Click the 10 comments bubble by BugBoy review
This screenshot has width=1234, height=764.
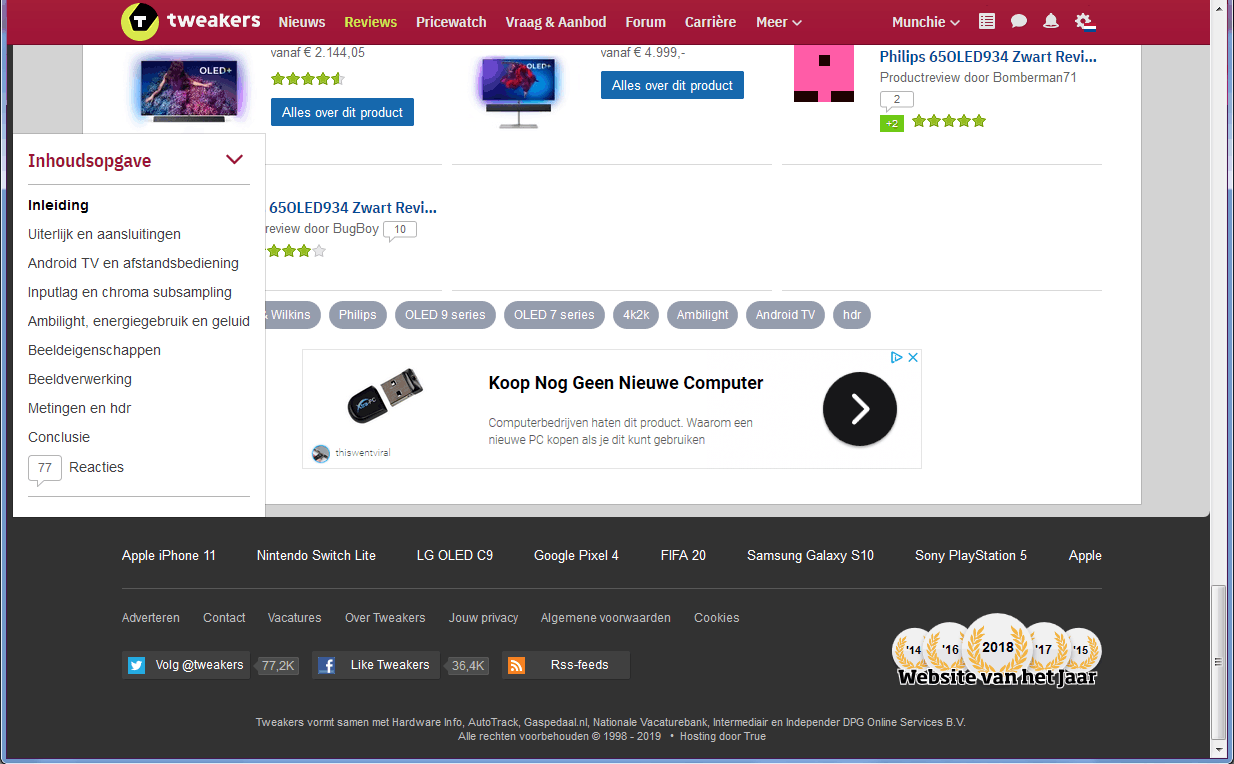(400, 230)
